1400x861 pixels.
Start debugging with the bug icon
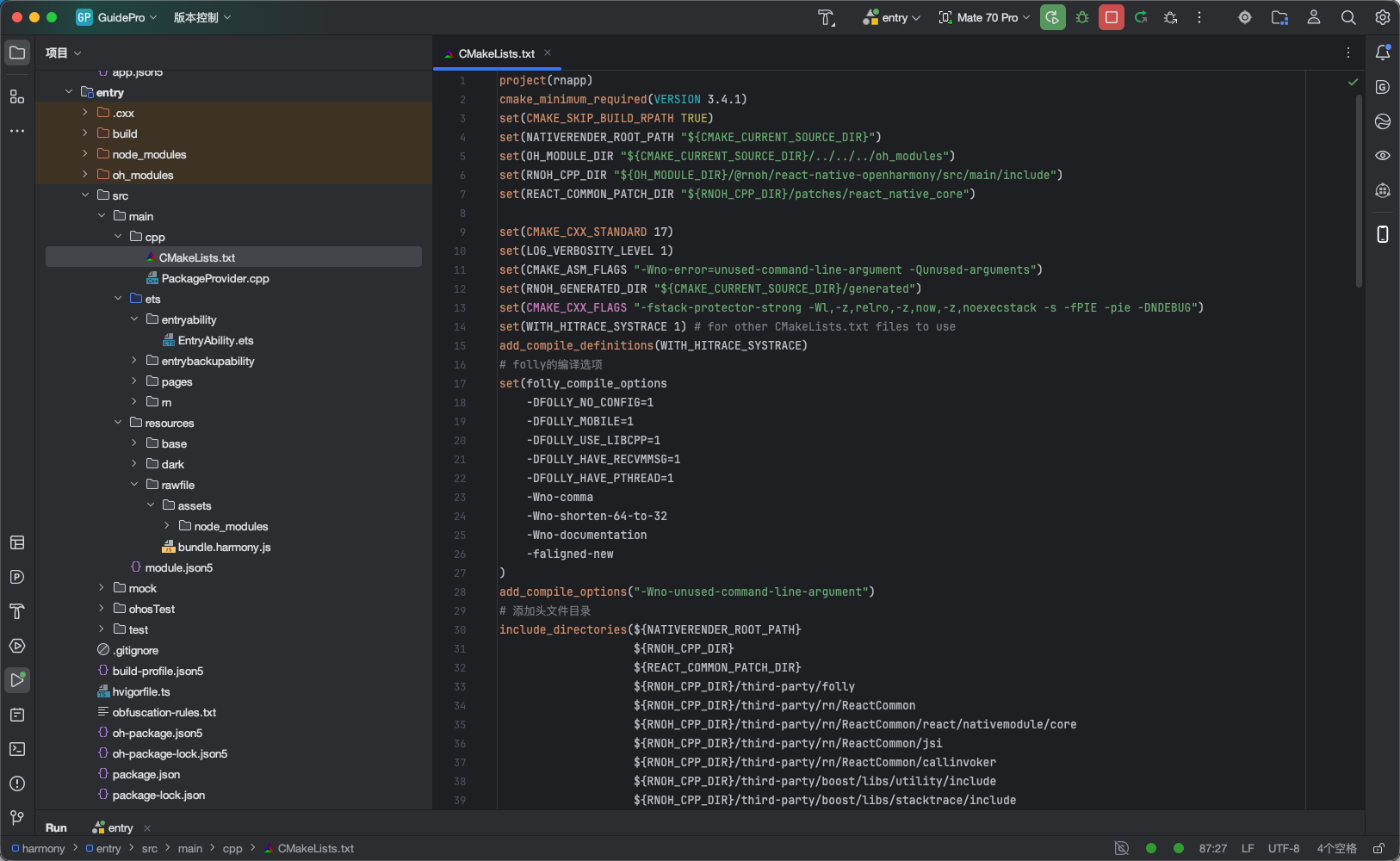(x=1082, y=17)
